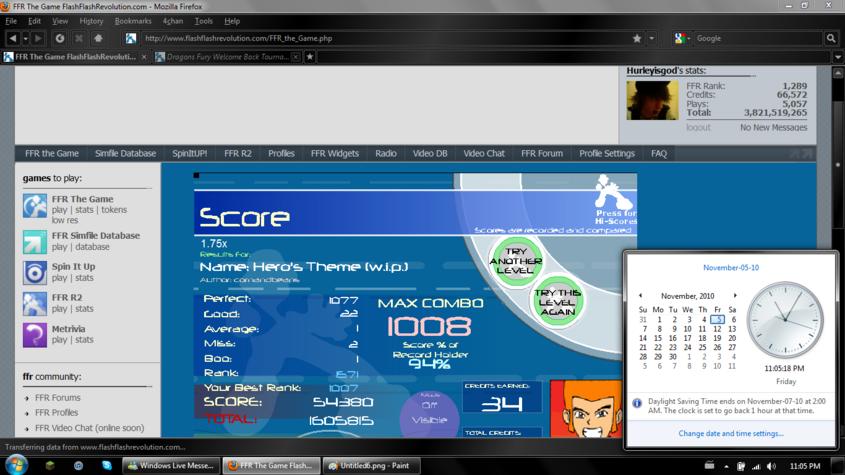Click the FFR The Game sidebar icon
Screen dimensions: 845x475
click(x=34, y=206)
